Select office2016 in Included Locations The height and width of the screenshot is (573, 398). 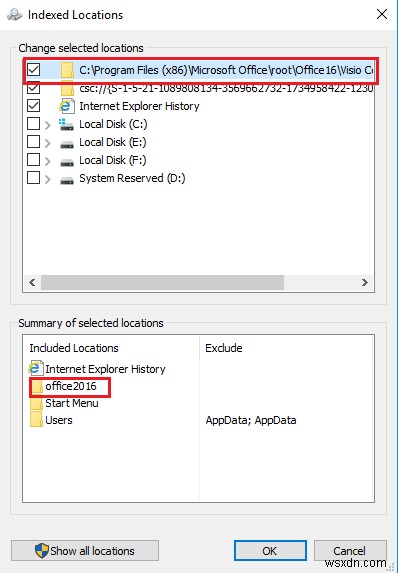point(71,386)
